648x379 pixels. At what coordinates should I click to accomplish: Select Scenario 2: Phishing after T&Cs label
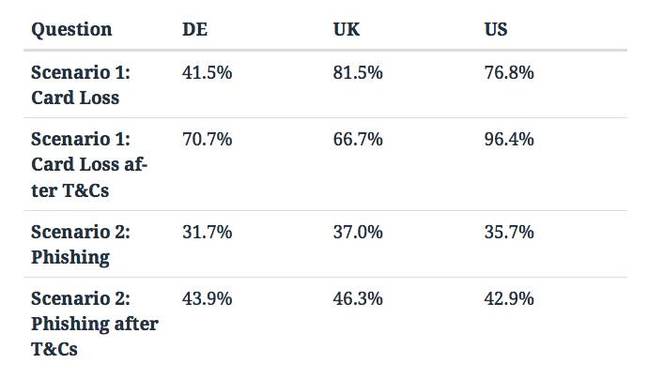tap(95, 324)
